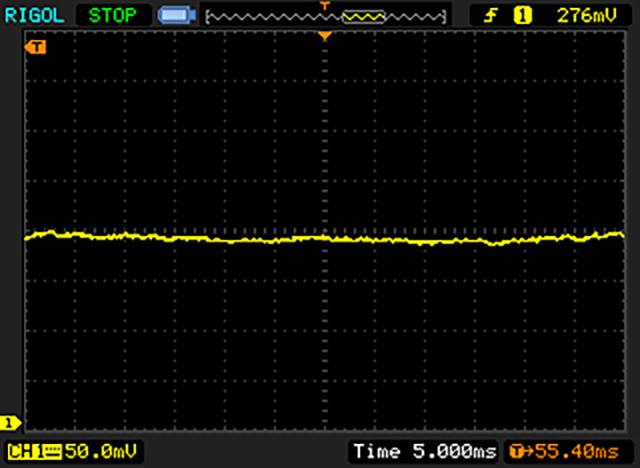Click the waveform memory overview bar
Image resolution: width=640 pixels, height=468 pixels.
(x=326, y=17)
